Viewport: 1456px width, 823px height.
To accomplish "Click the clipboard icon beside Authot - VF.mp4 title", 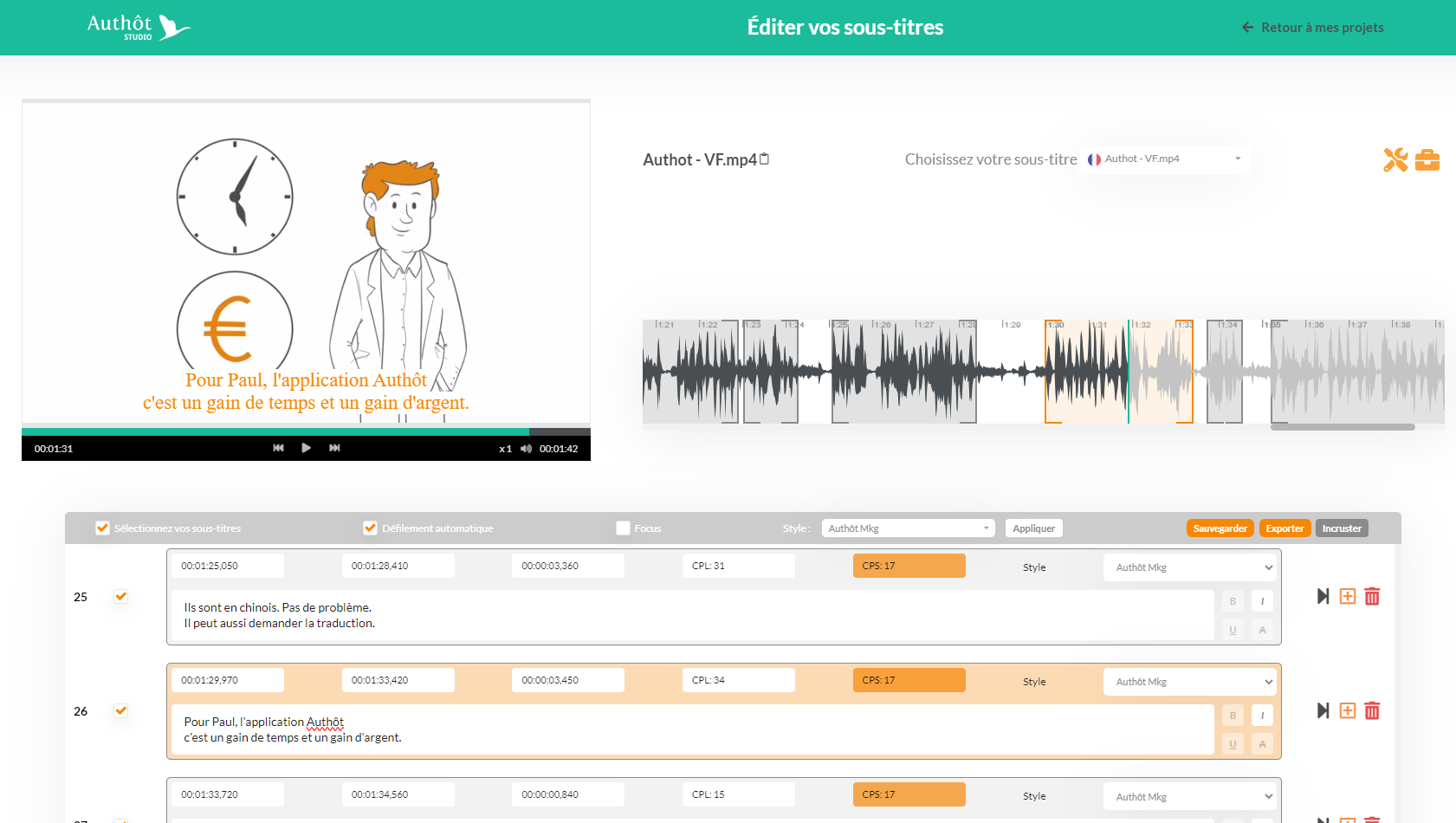I will tap(764, 159).
